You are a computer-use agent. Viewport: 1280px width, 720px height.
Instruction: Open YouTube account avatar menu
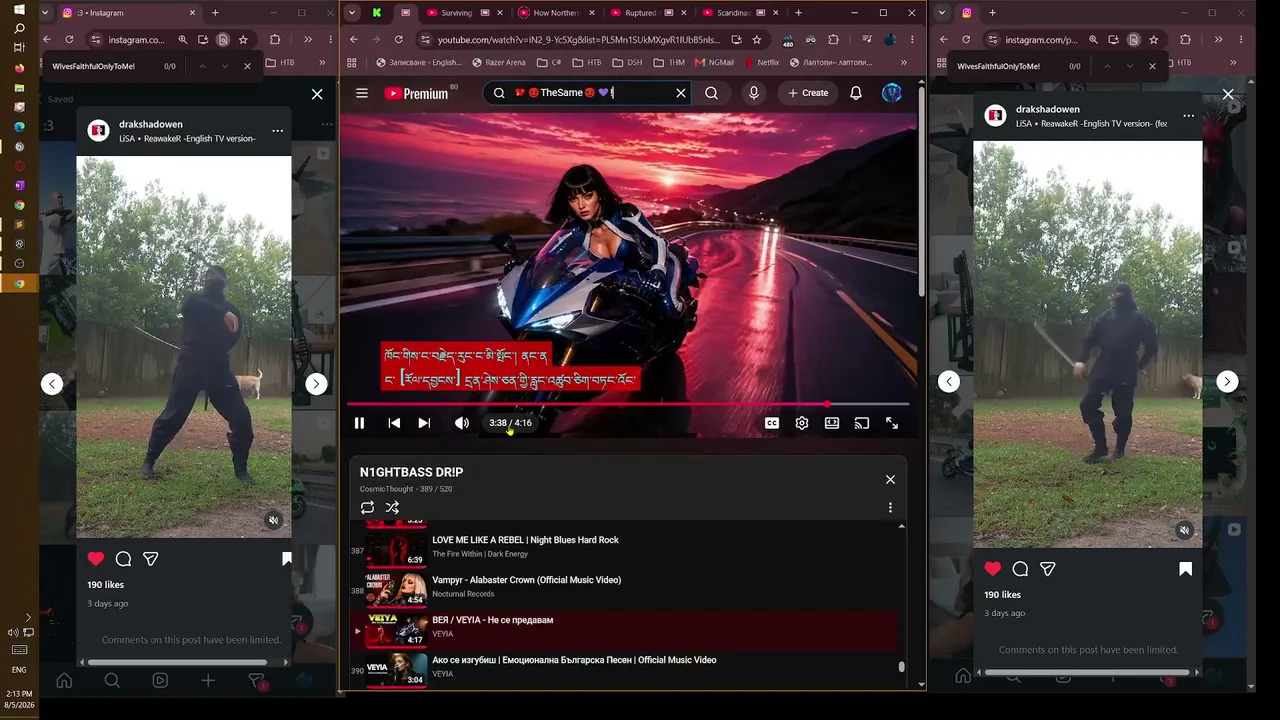point(892,93)
